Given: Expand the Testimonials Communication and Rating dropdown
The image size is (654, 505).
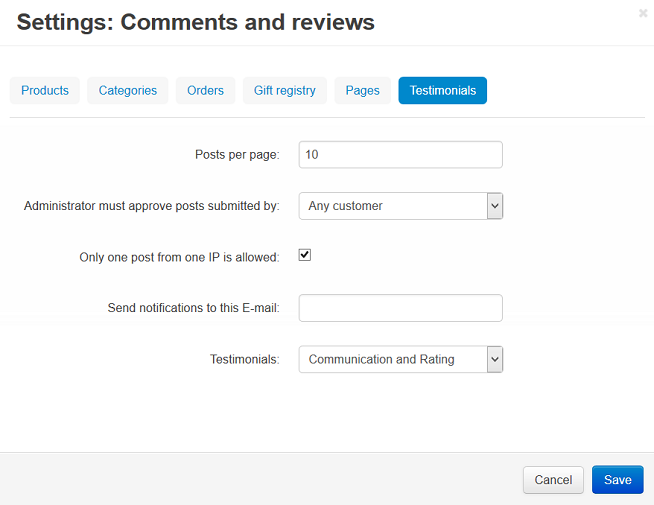Looking at the screenshot, I should 400,359.
